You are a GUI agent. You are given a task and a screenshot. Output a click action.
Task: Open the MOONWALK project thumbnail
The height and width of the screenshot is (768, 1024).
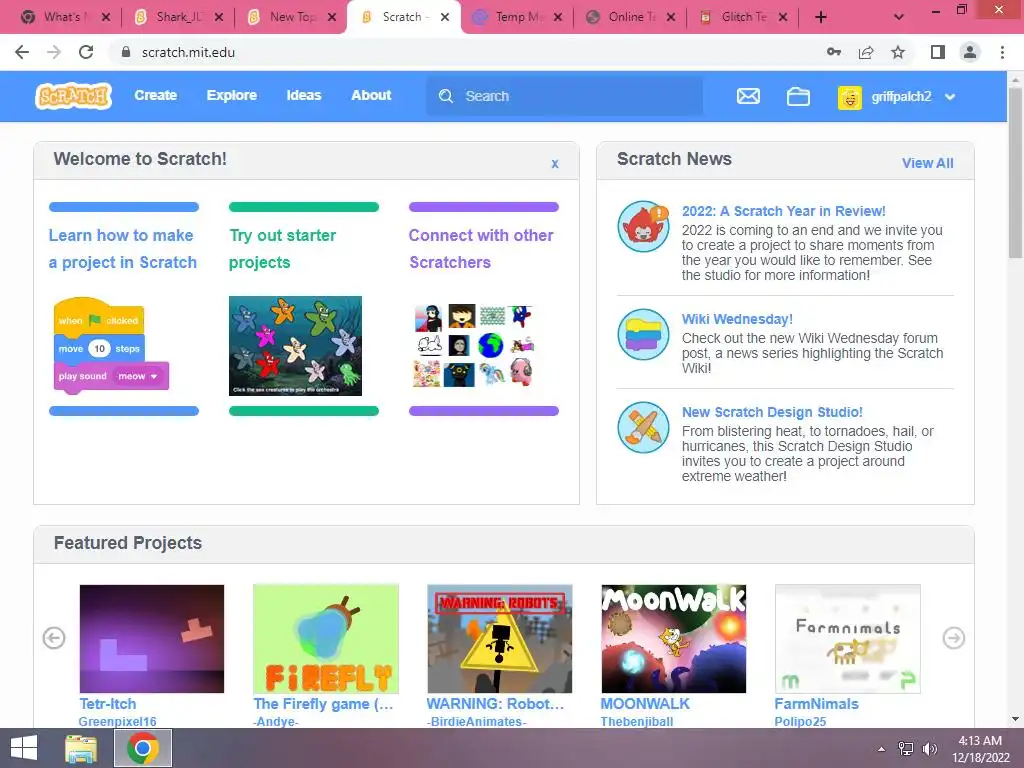[x=673, y=639]
